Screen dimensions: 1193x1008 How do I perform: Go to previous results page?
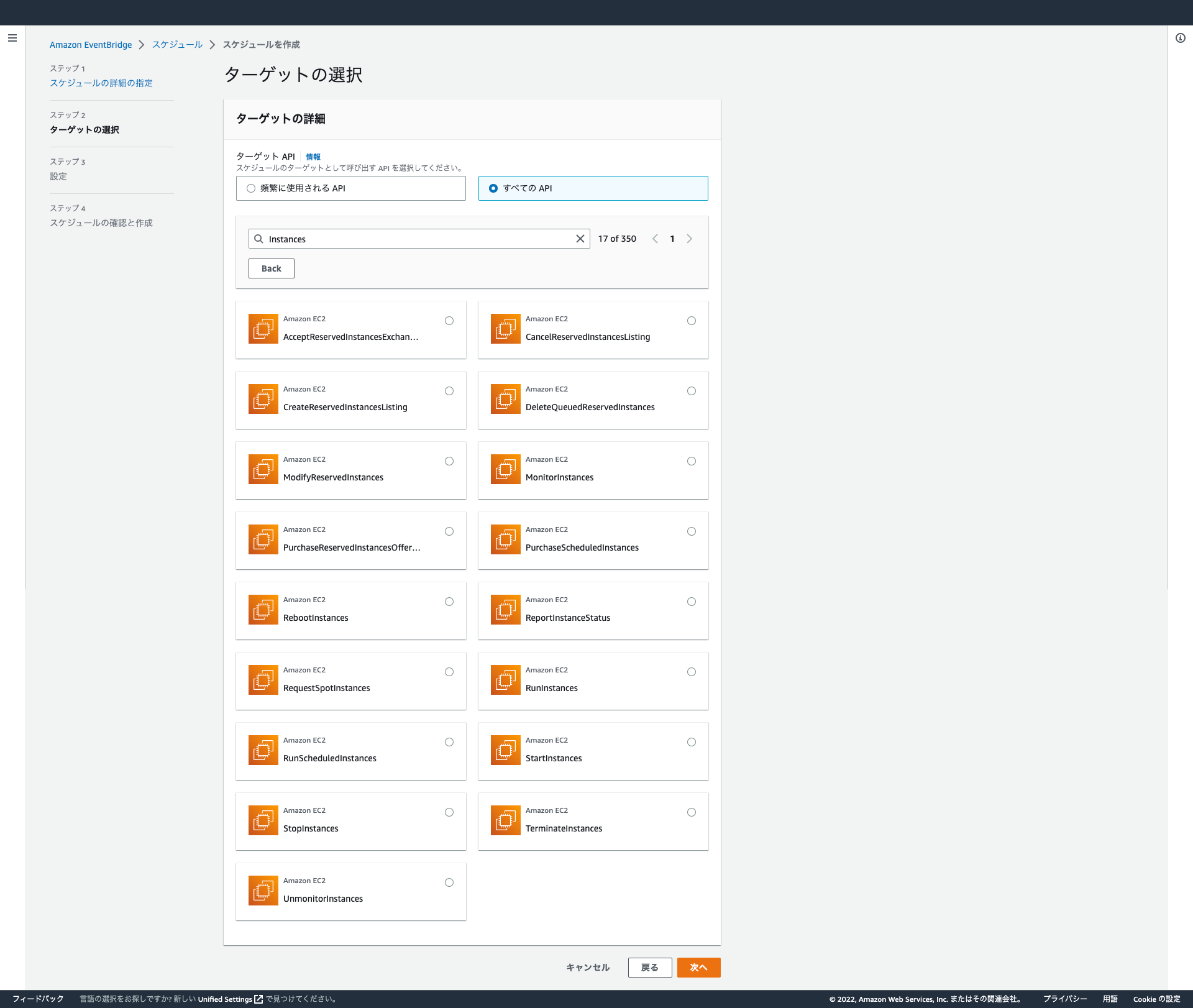point(655,239)
